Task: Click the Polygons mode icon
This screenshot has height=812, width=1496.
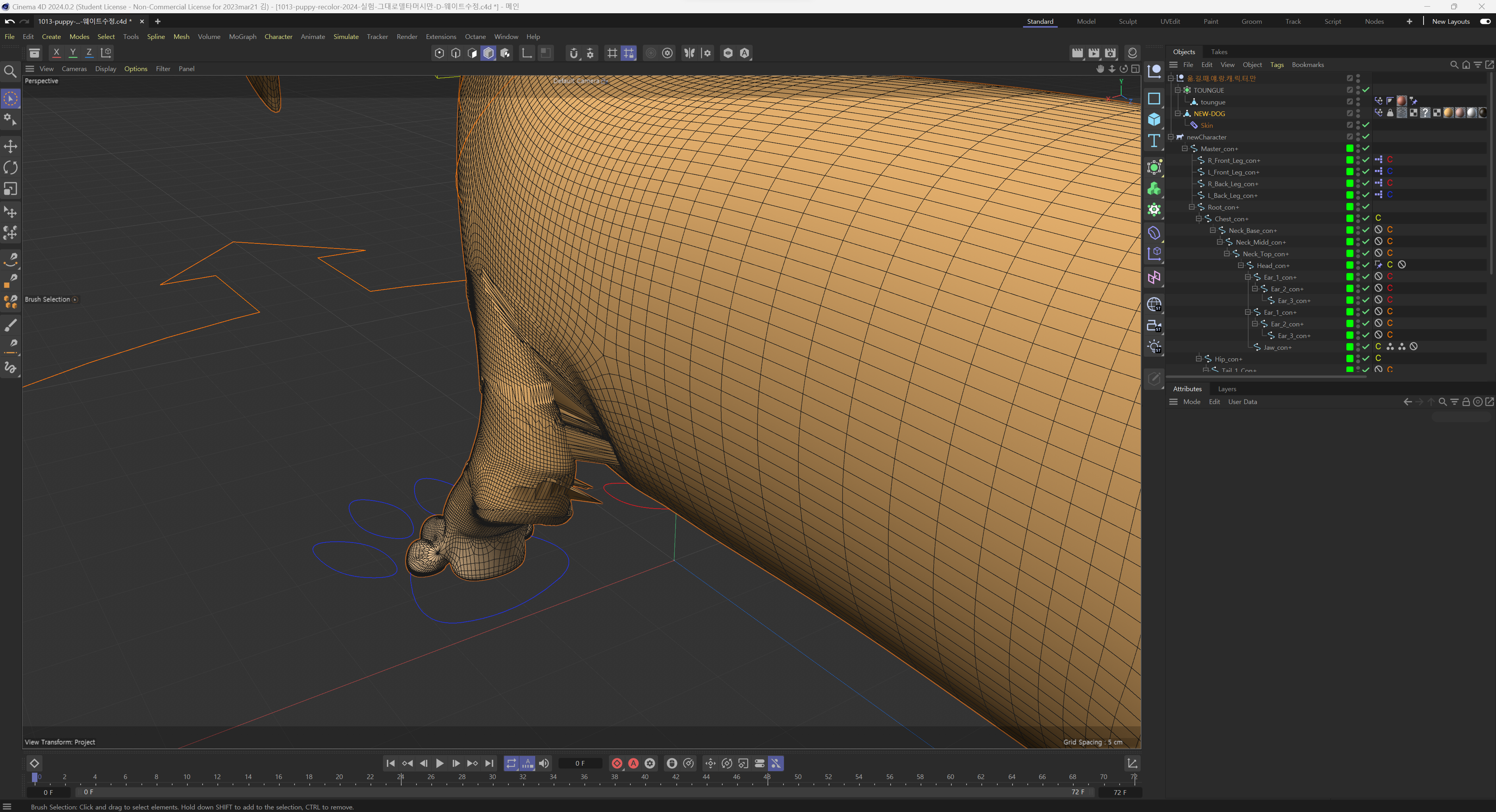Action: click(x=489, y=53)
